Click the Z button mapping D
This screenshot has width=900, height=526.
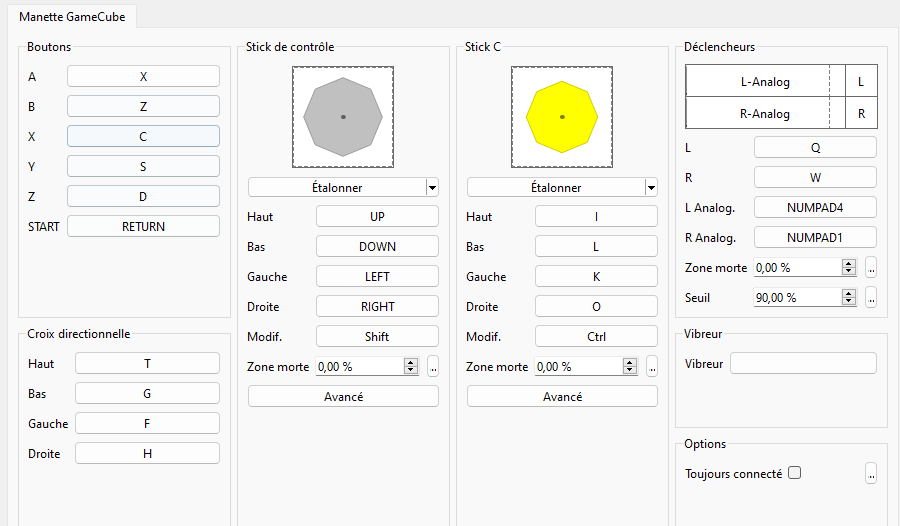[x=143, y=196]
